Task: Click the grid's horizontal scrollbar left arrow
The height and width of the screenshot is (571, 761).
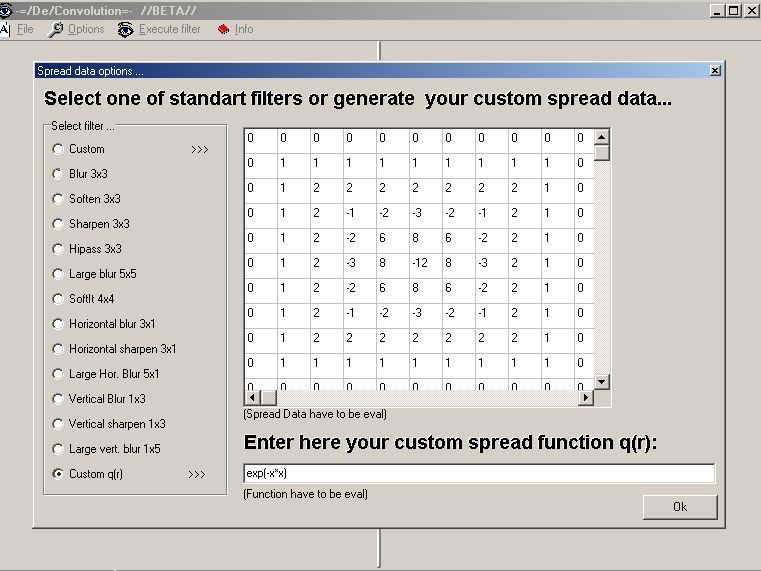Action: (253, 397)
